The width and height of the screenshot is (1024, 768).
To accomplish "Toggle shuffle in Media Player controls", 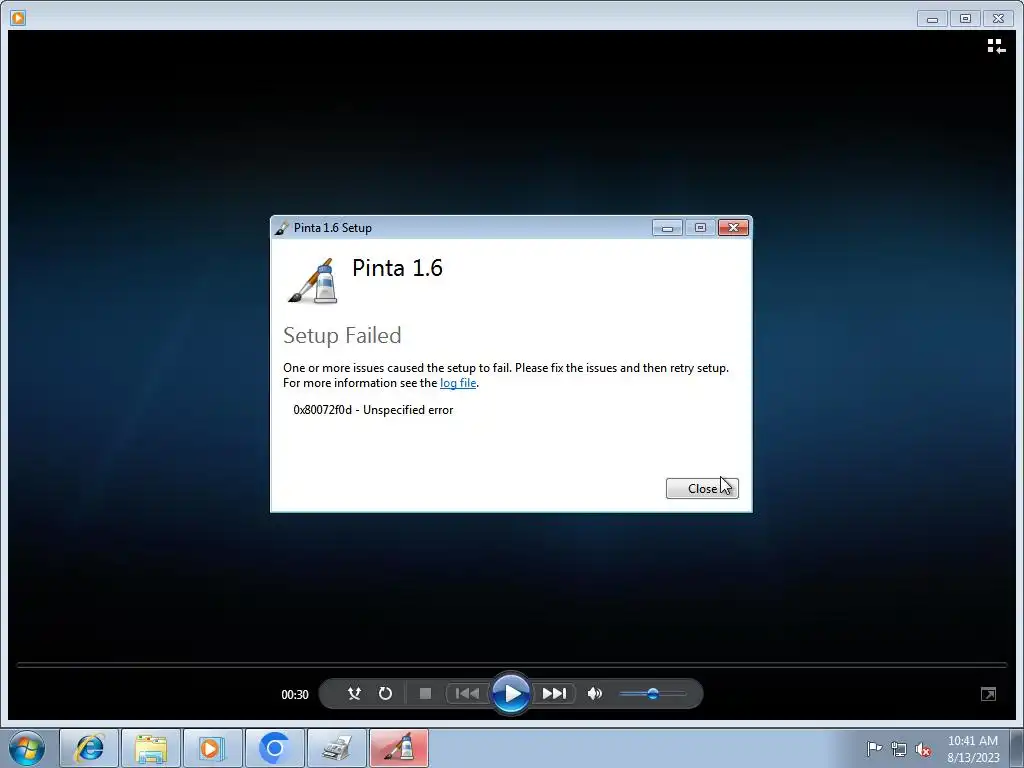I will click(x=354, y=694).
